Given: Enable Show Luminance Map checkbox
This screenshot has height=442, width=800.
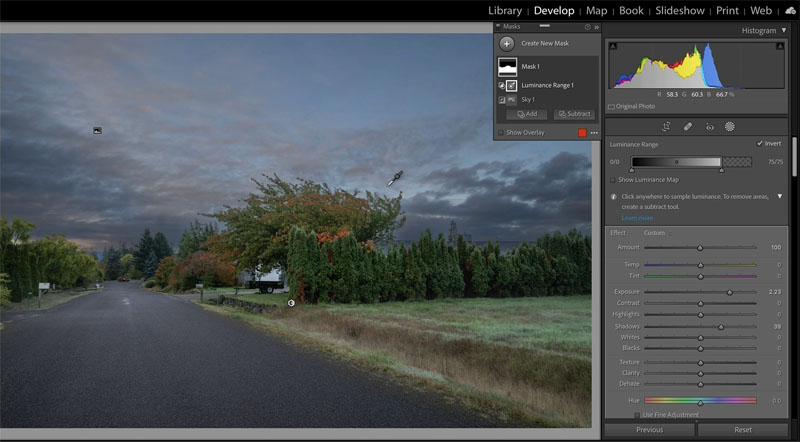Looking at the screenshot, I should (613, 180).
